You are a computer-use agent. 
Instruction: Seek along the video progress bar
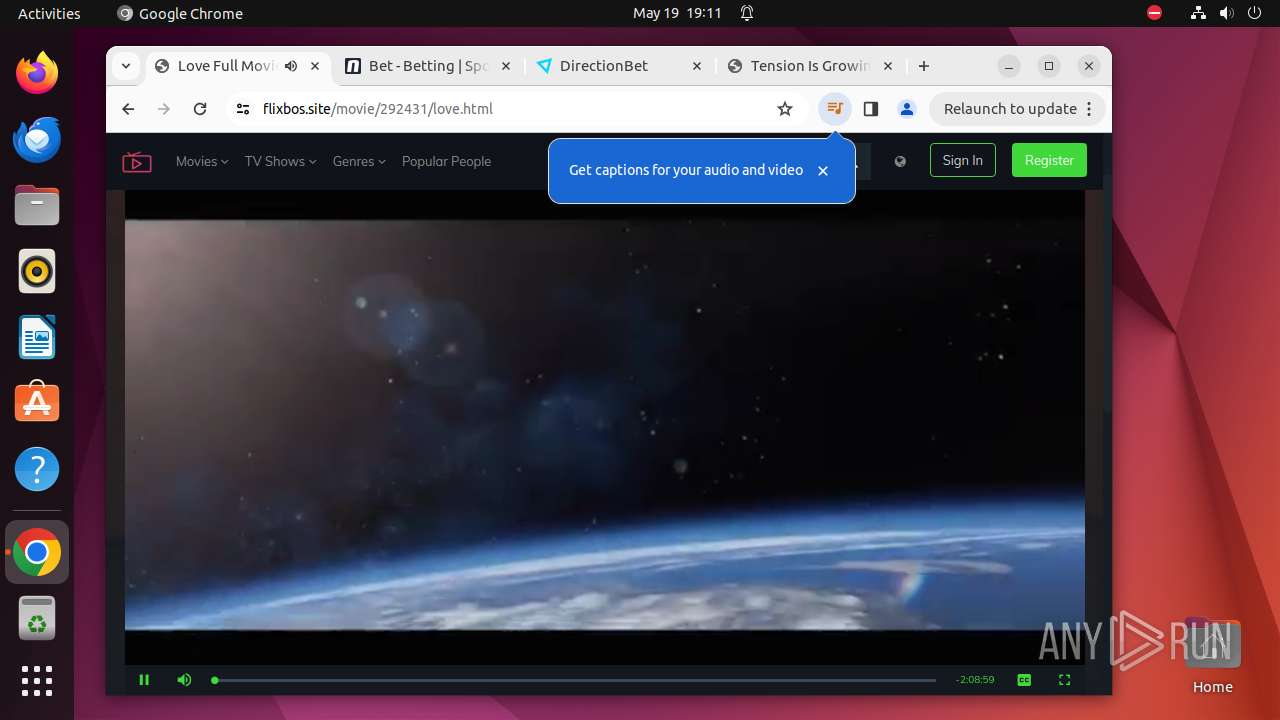(x=574, y=680)
